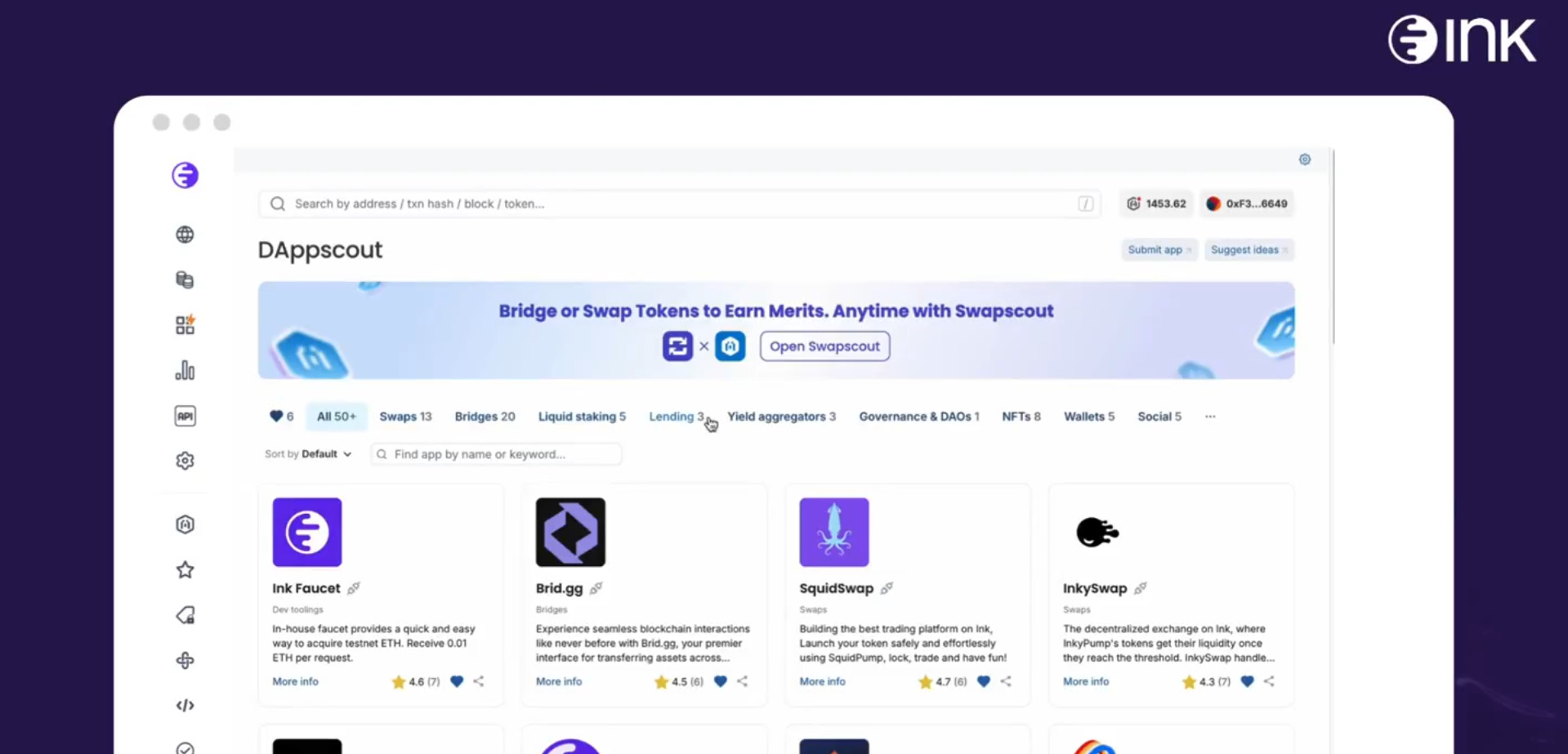Toggle favorite heart on SquidSwap card
The height and width of the screenshot is (754, 1568).
click(x=984, y=681)
